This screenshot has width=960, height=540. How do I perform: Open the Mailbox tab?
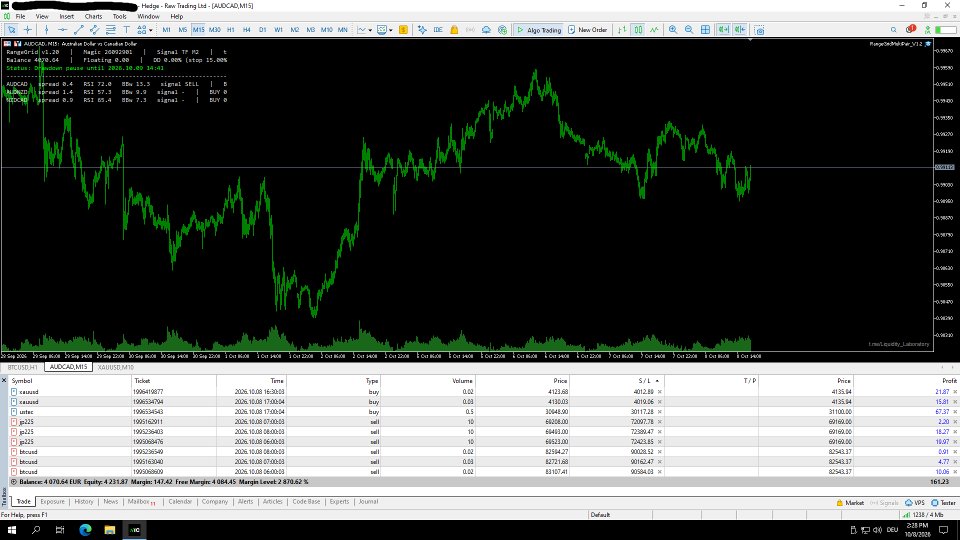[141, 501]
